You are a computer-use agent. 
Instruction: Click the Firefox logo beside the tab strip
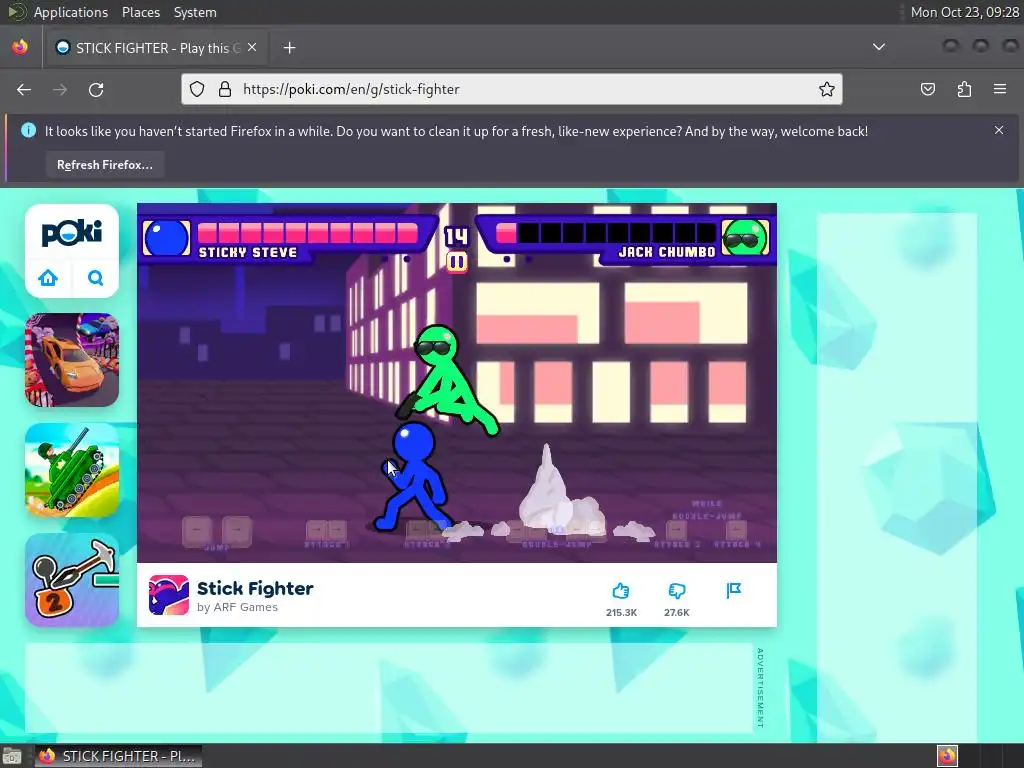coord(20,47)
